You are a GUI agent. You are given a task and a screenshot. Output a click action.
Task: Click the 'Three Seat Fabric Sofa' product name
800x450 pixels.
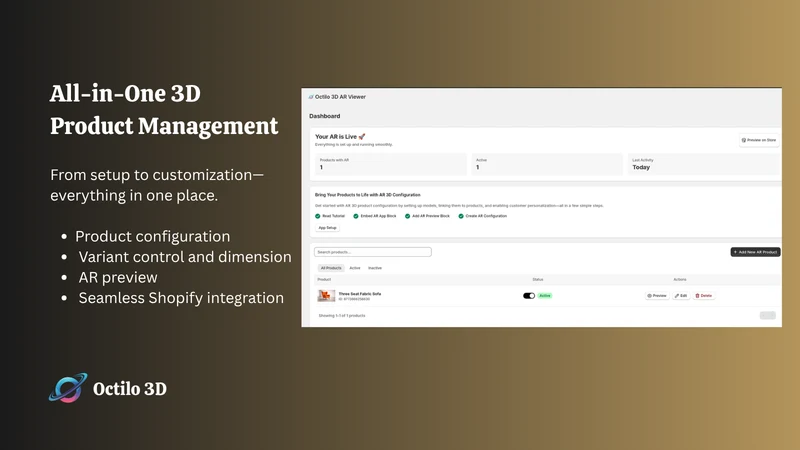pyautogui.click(x=360, y=294)
